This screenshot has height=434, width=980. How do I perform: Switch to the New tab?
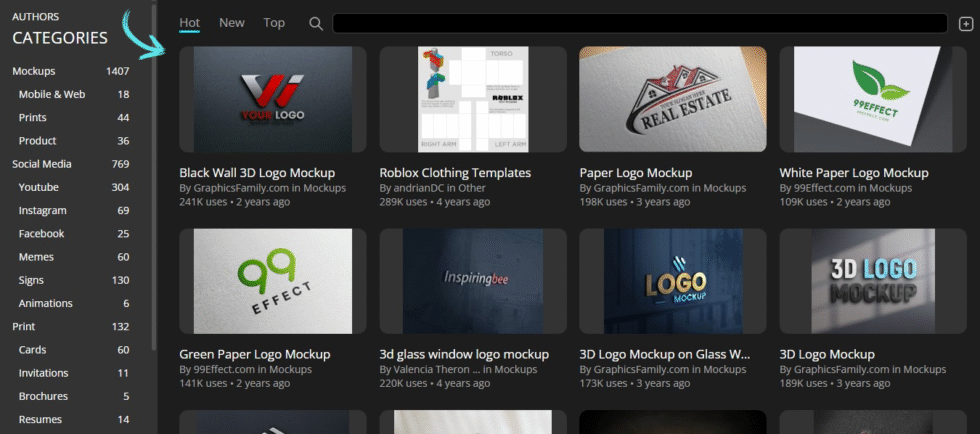point(232,23)
